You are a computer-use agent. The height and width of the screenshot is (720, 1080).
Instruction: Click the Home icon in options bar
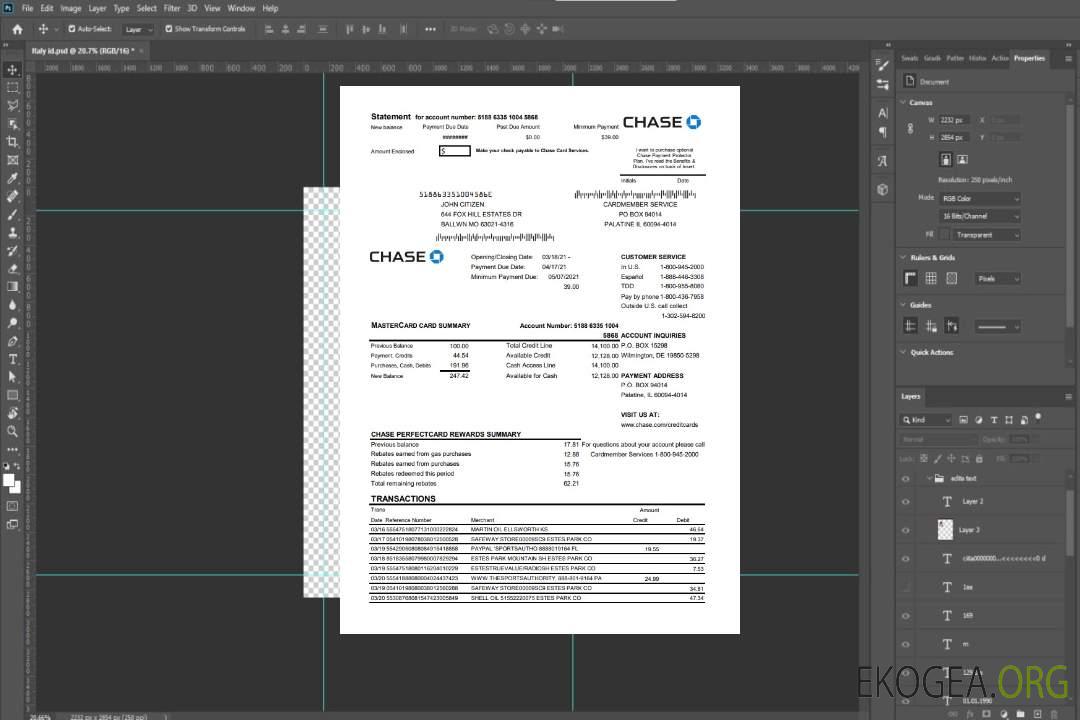pos(17,29)
